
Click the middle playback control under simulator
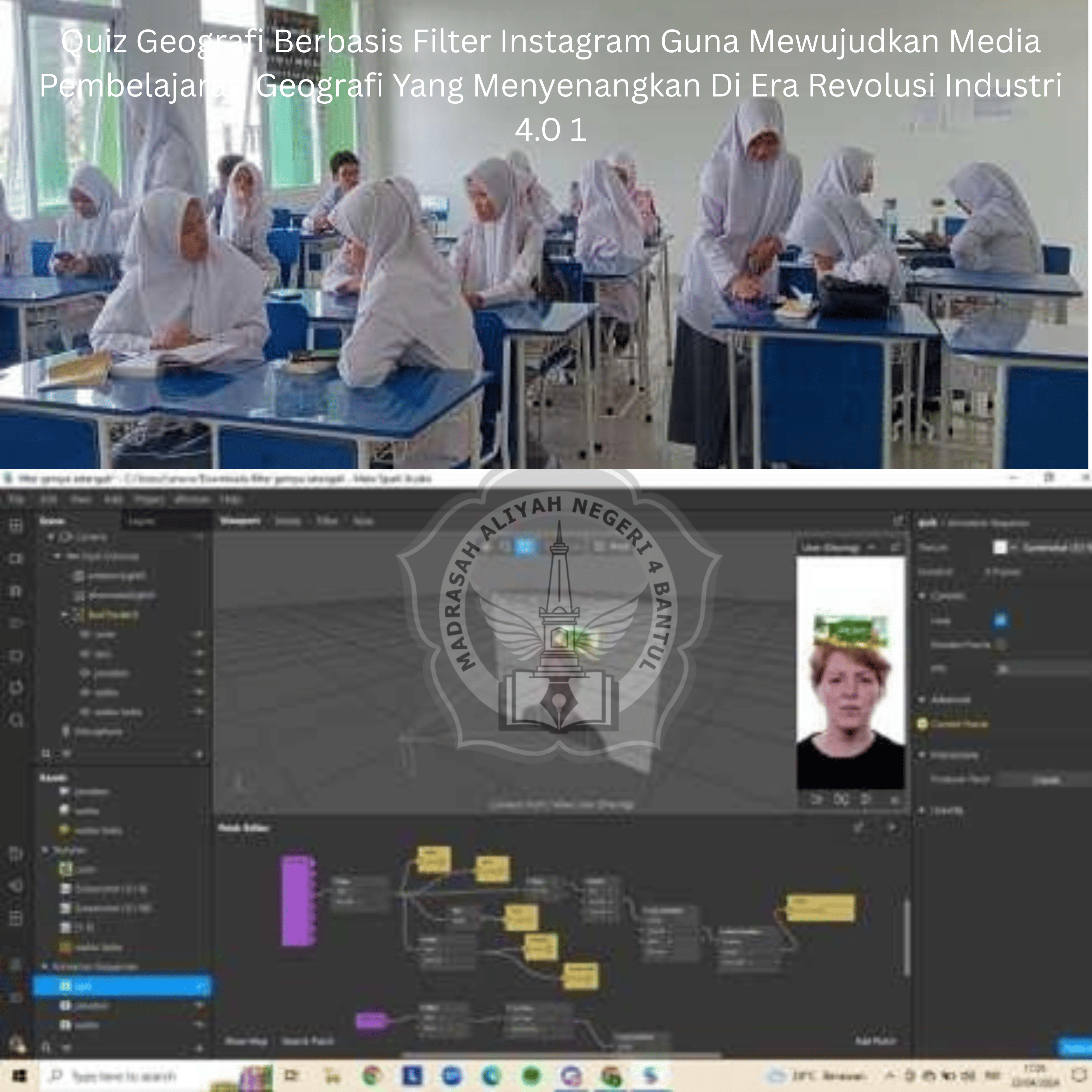(x=842, y=800)
